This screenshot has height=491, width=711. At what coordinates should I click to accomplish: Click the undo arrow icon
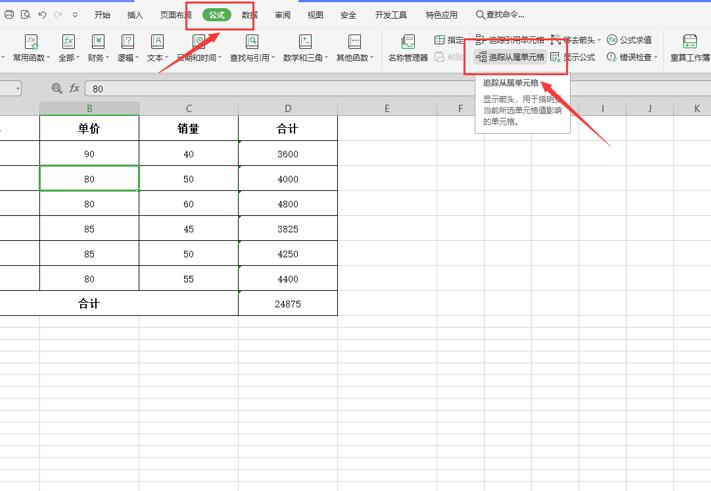42,15
